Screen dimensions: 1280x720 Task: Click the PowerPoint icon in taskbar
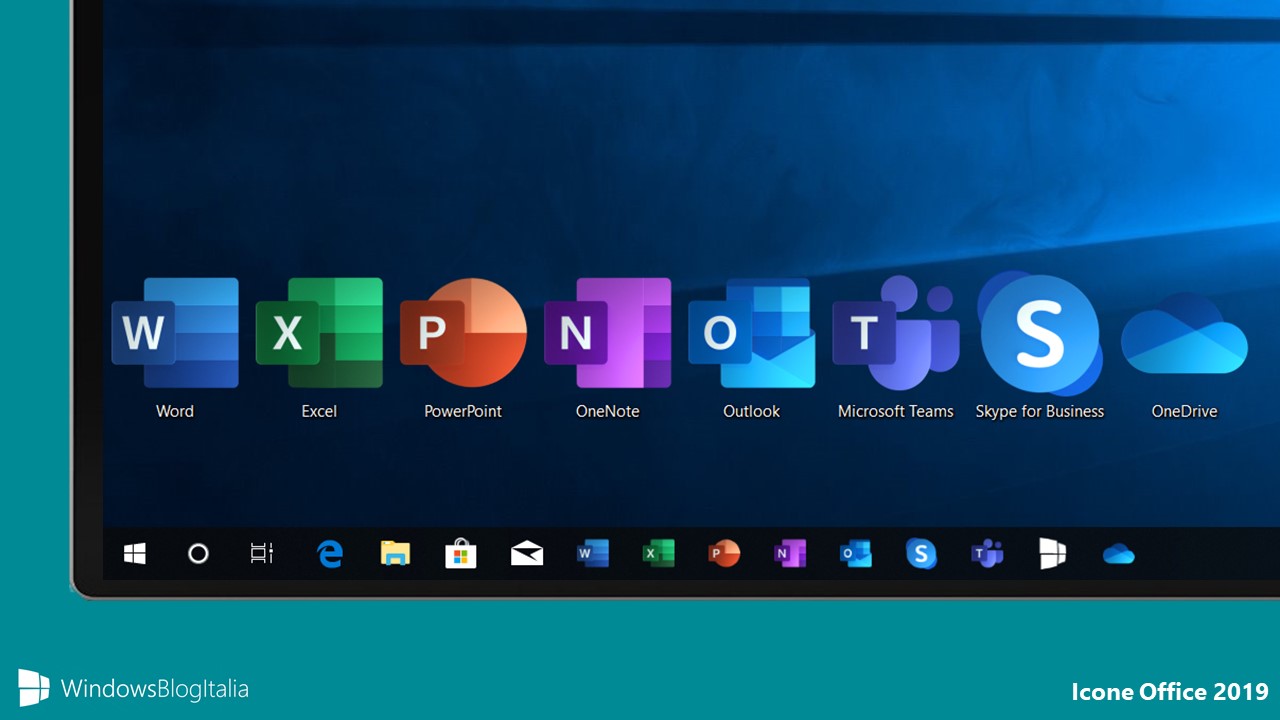click(724, 553)
